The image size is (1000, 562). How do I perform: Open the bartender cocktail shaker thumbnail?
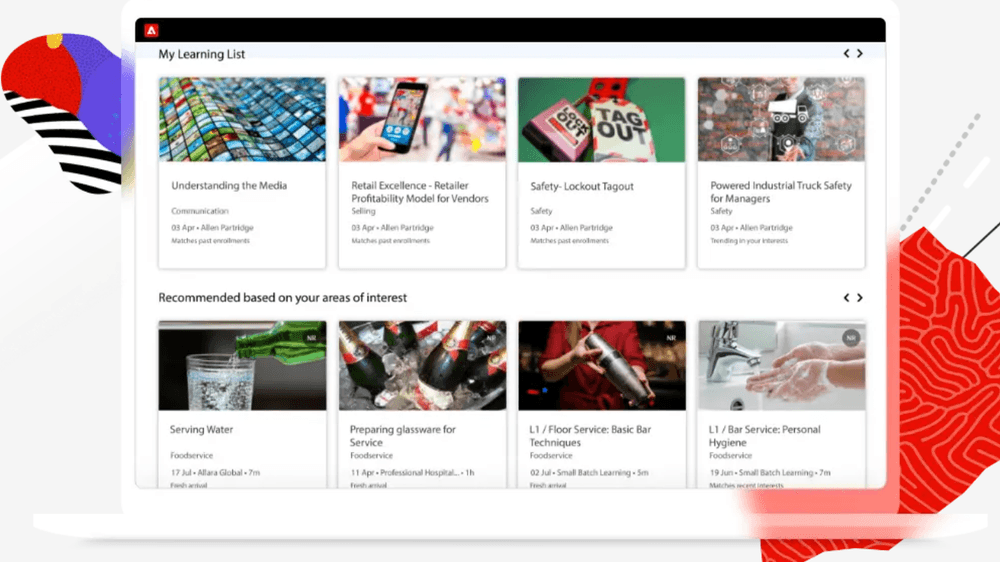(601, 365)
